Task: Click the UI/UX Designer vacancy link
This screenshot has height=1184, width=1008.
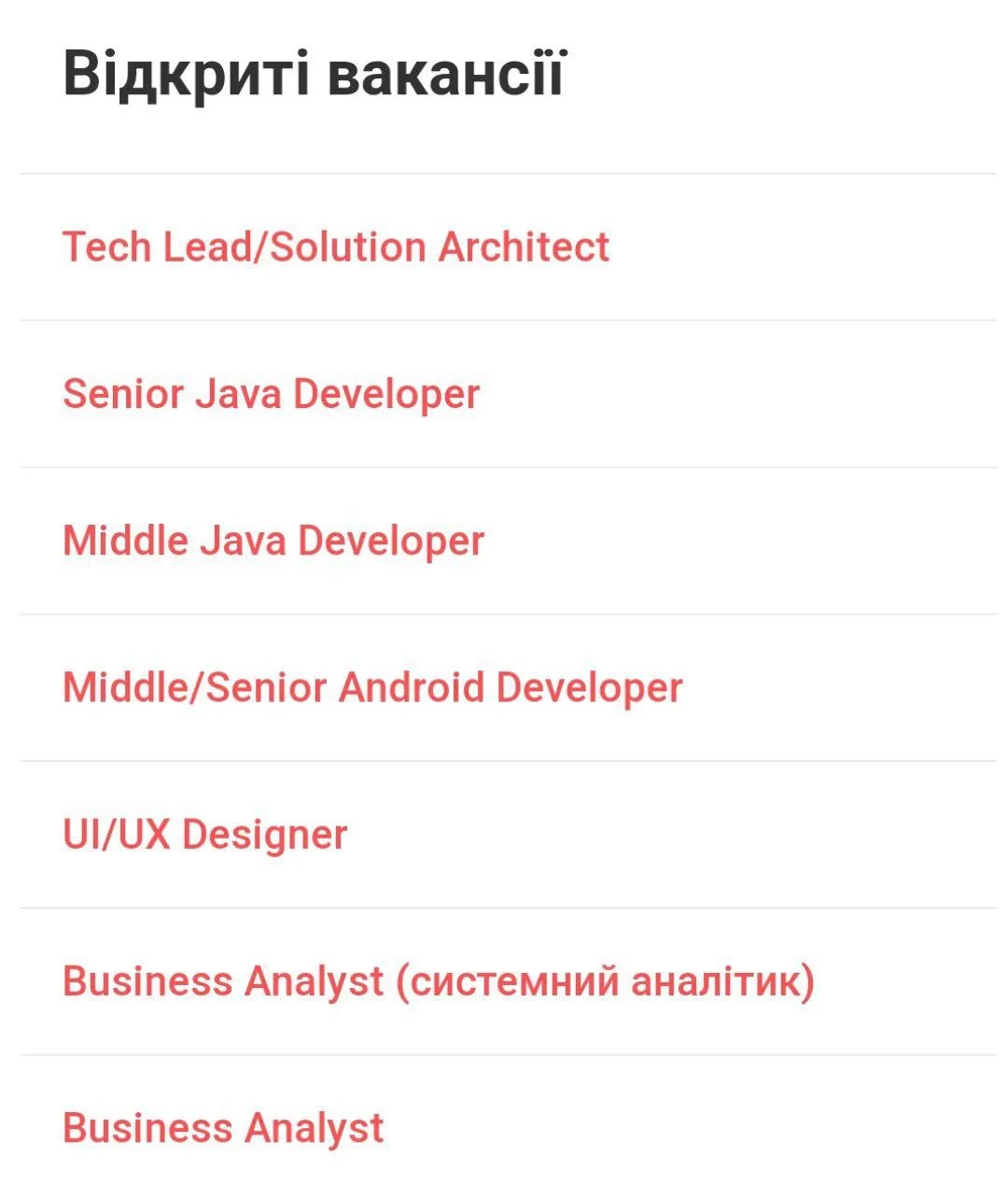Action: 204,835
